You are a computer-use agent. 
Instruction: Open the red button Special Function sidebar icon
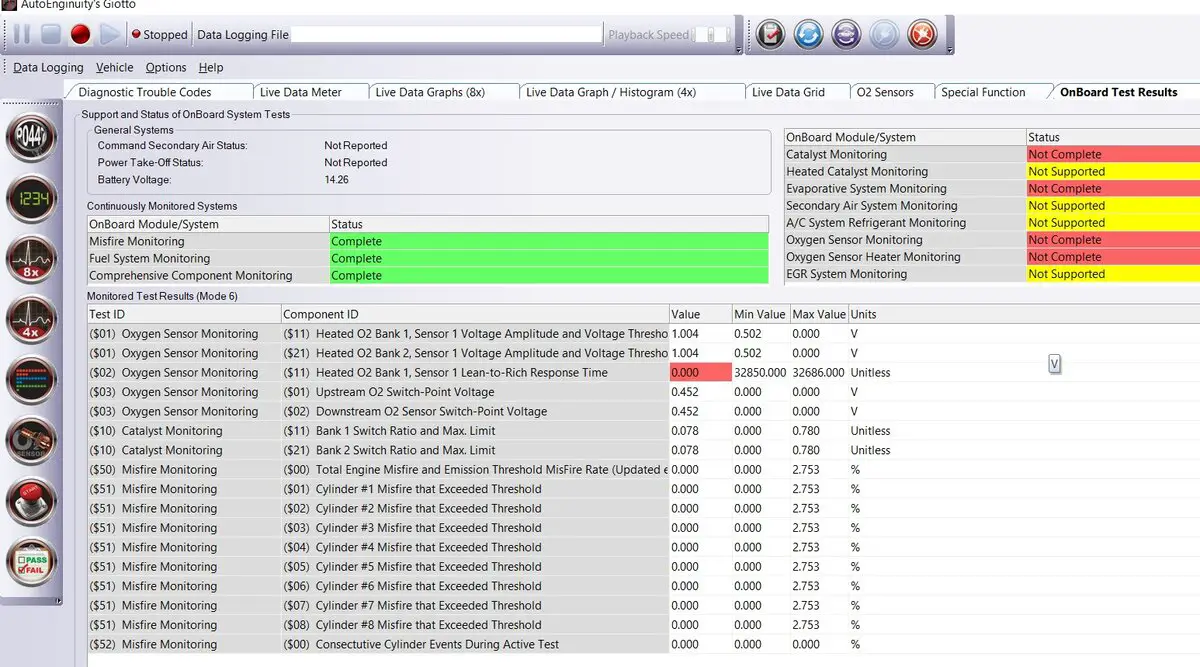(x=31, y=502)
